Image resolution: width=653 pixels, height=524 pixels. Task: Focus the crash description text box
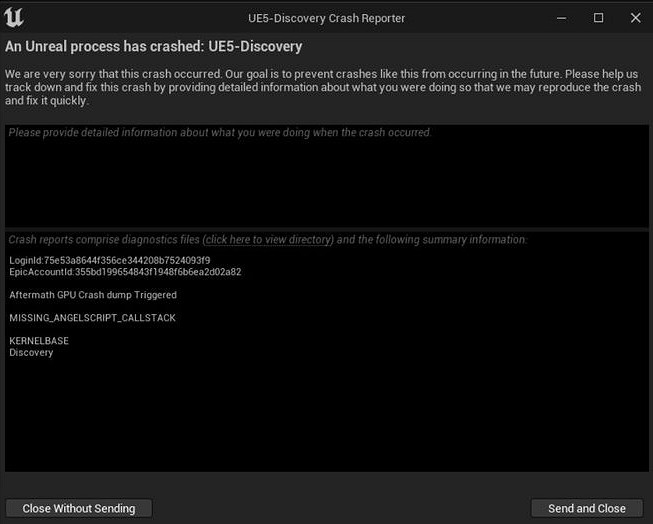(326, 180)
